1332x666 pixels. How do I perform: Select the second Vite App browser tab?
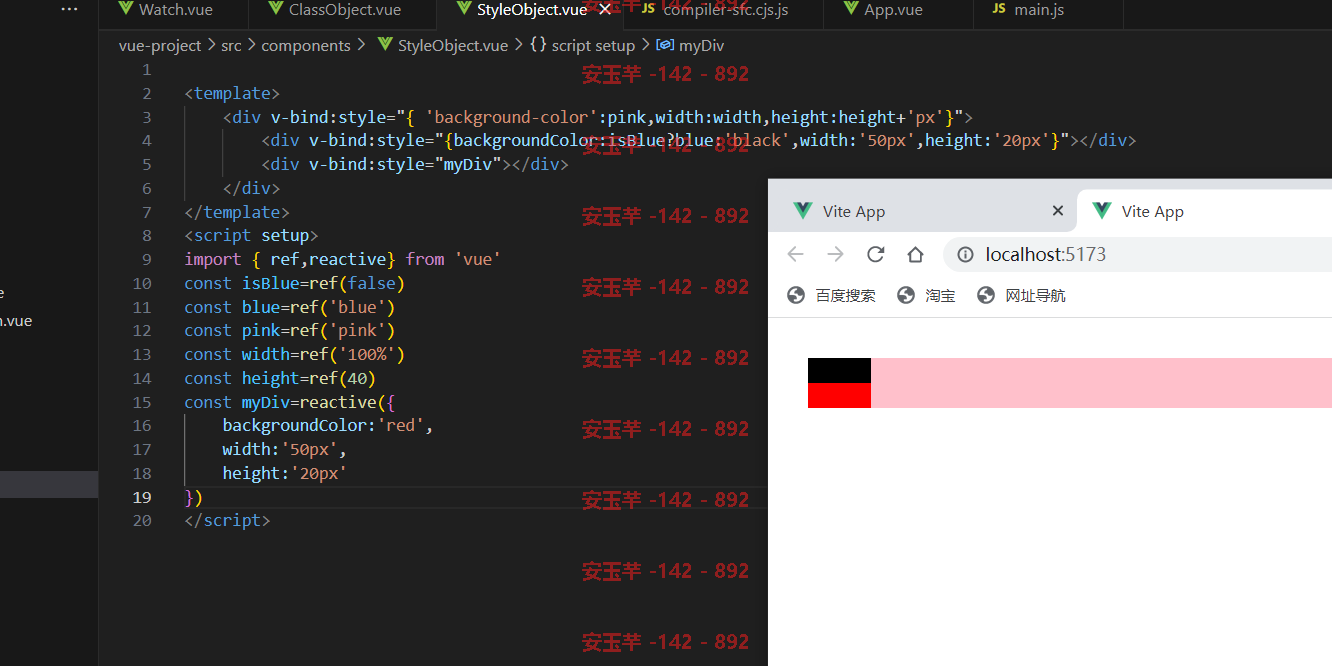coord(1205,211)
